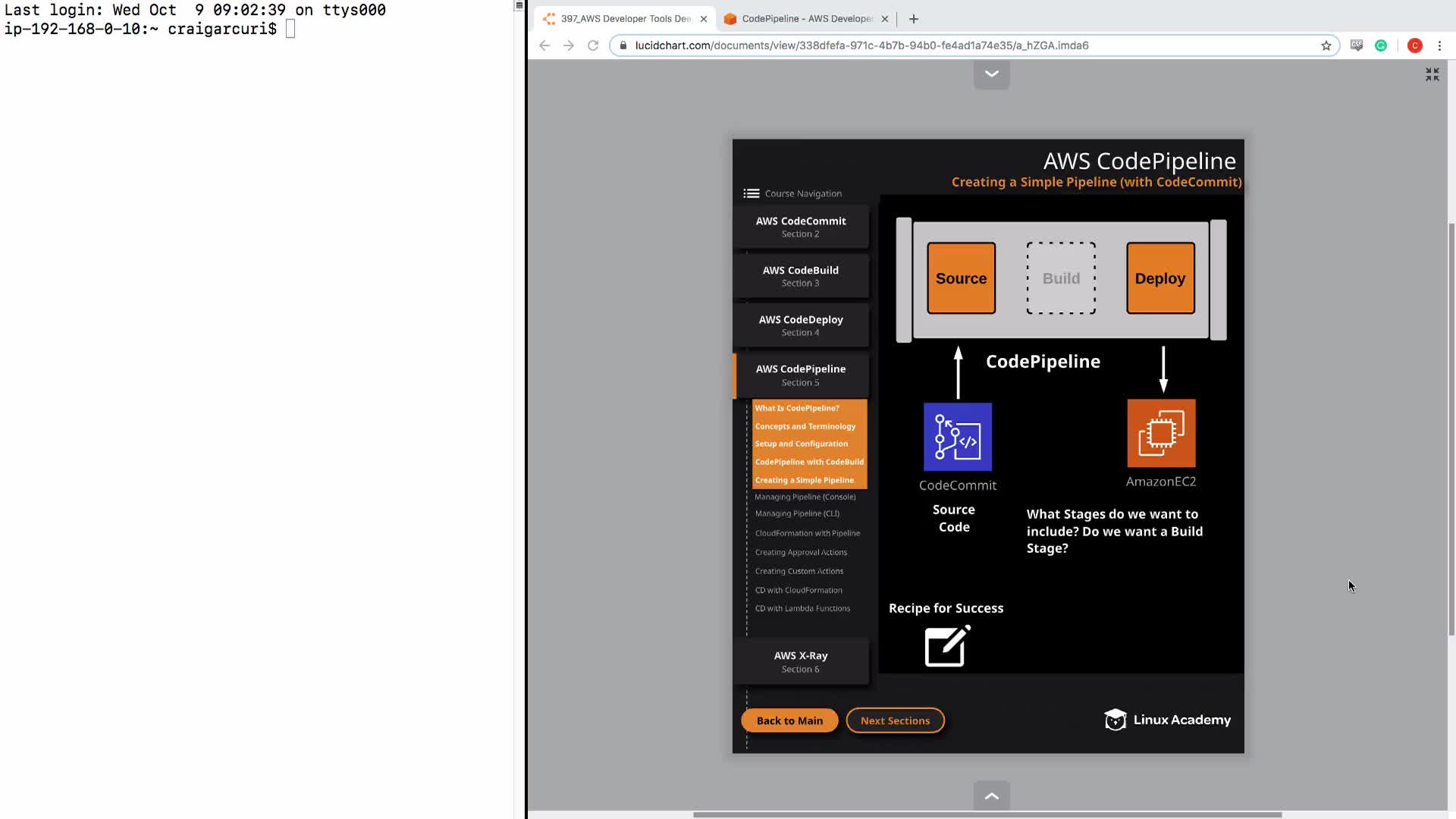
Task: Click the Back to Main button
Action: pos(789,720)
